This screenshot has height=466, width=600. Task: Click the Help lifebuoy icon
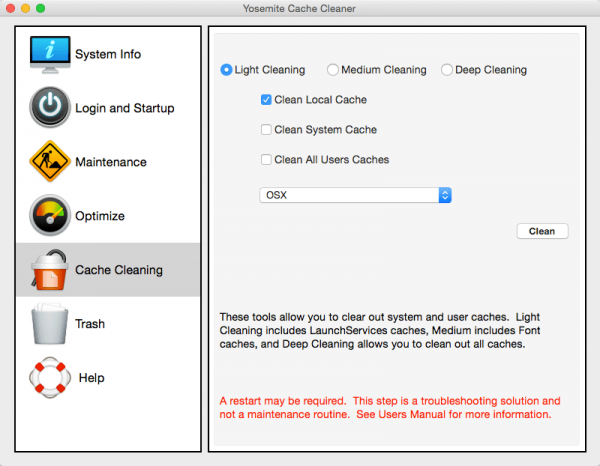point(50,377)
